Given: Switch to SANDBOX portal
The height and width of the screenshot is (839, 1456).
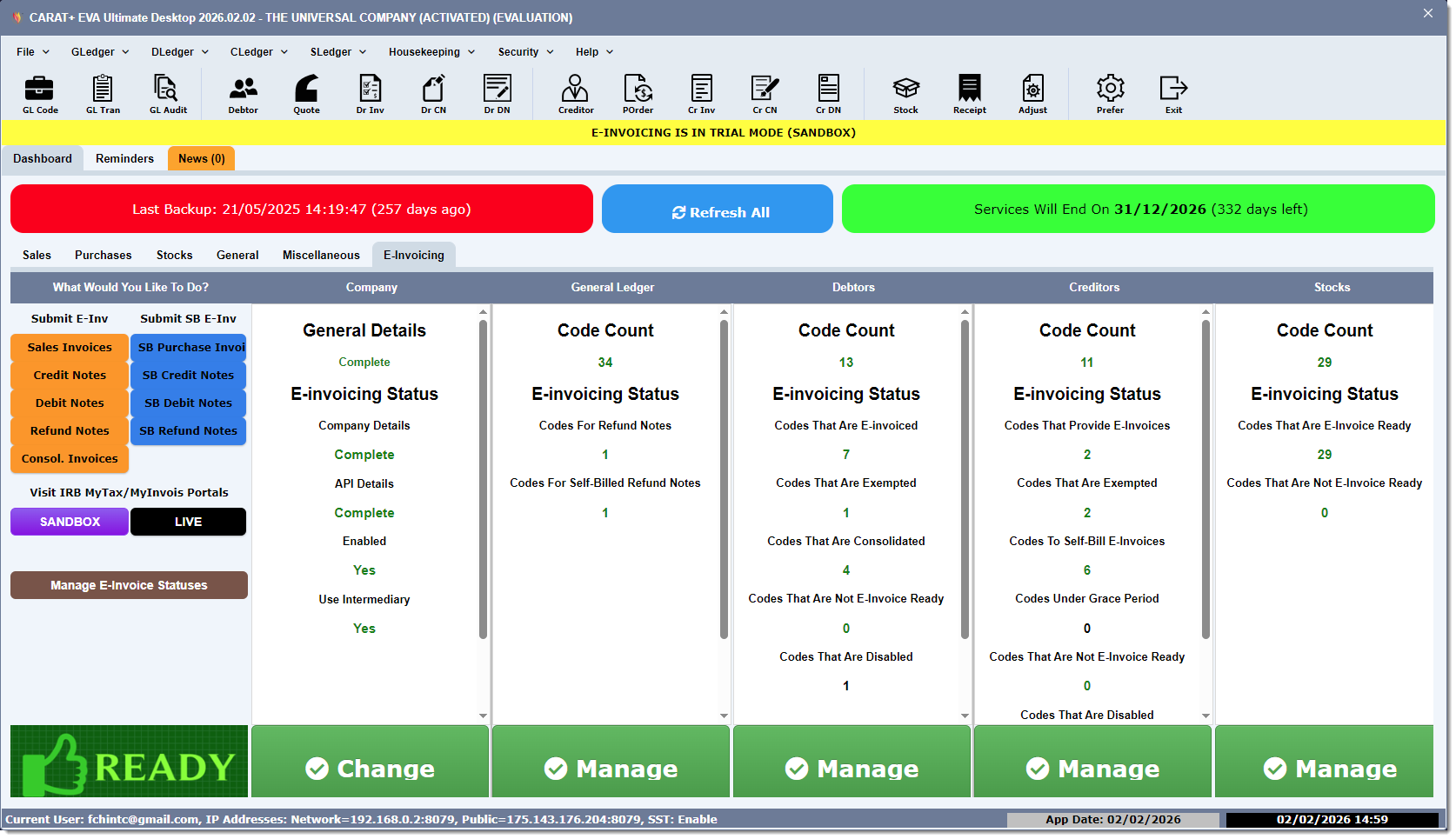Looking at the screenshot, I should pos(70,523).
